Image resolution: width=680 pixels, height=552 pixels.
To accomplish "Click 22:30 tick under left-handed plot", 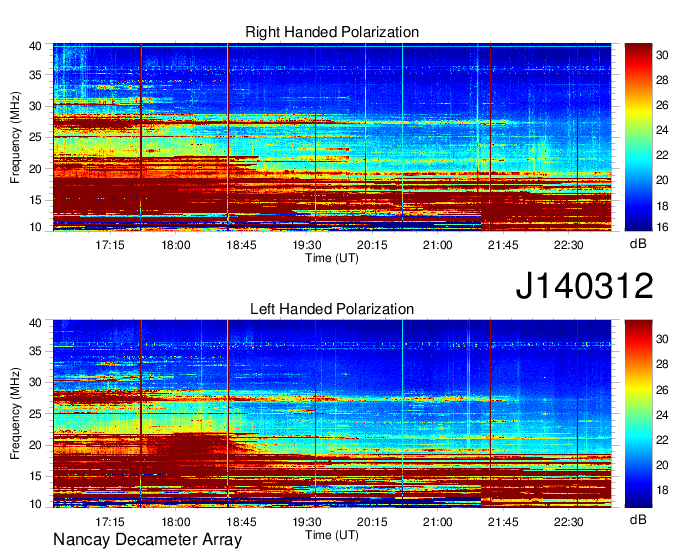I will (x=569, y=522).
